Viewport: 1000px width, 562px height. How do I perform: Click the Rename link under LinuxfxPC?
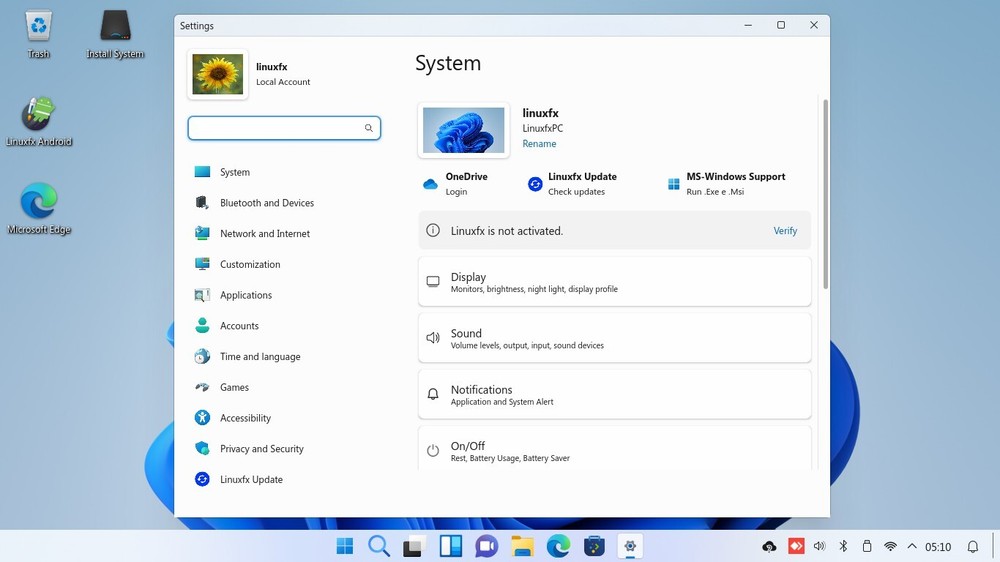[x=539, y=144]
